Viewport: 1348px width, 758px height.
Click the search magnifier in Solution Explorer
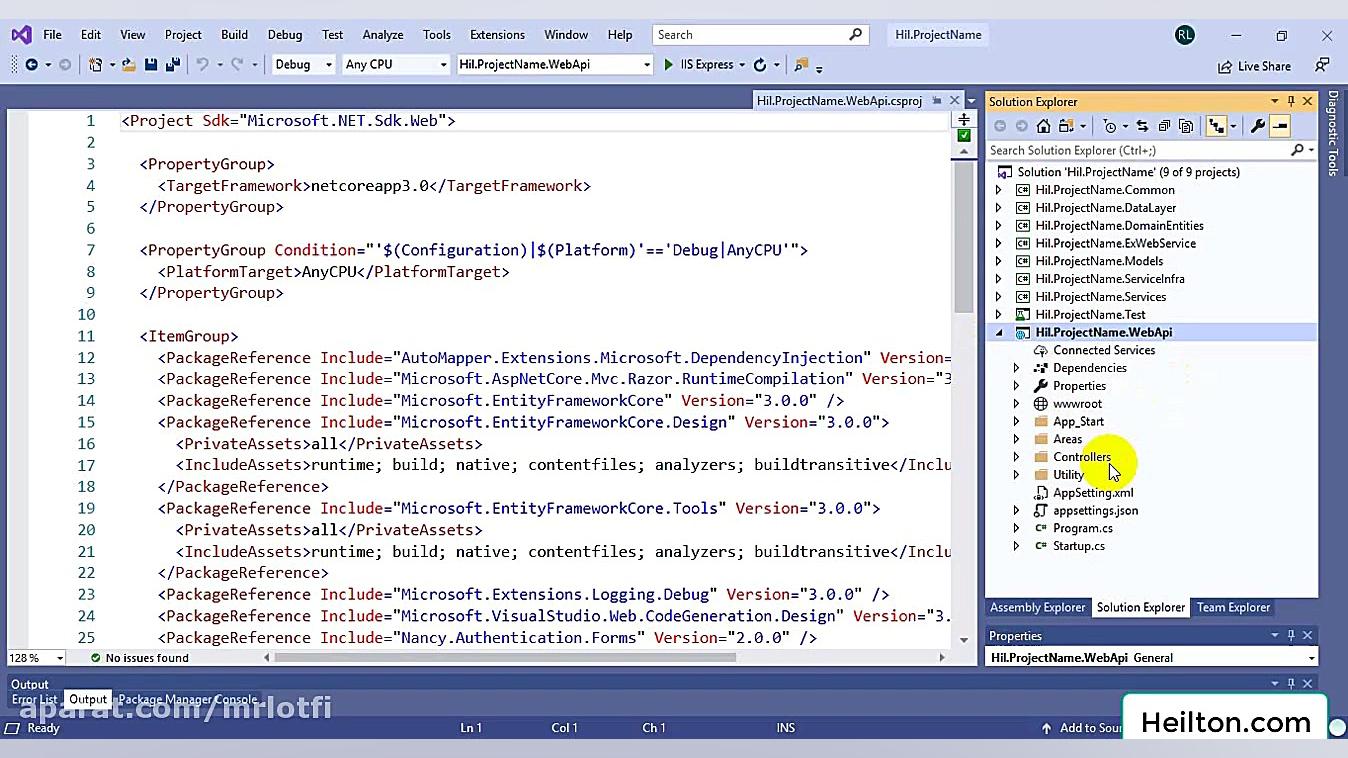[1298, 150]
